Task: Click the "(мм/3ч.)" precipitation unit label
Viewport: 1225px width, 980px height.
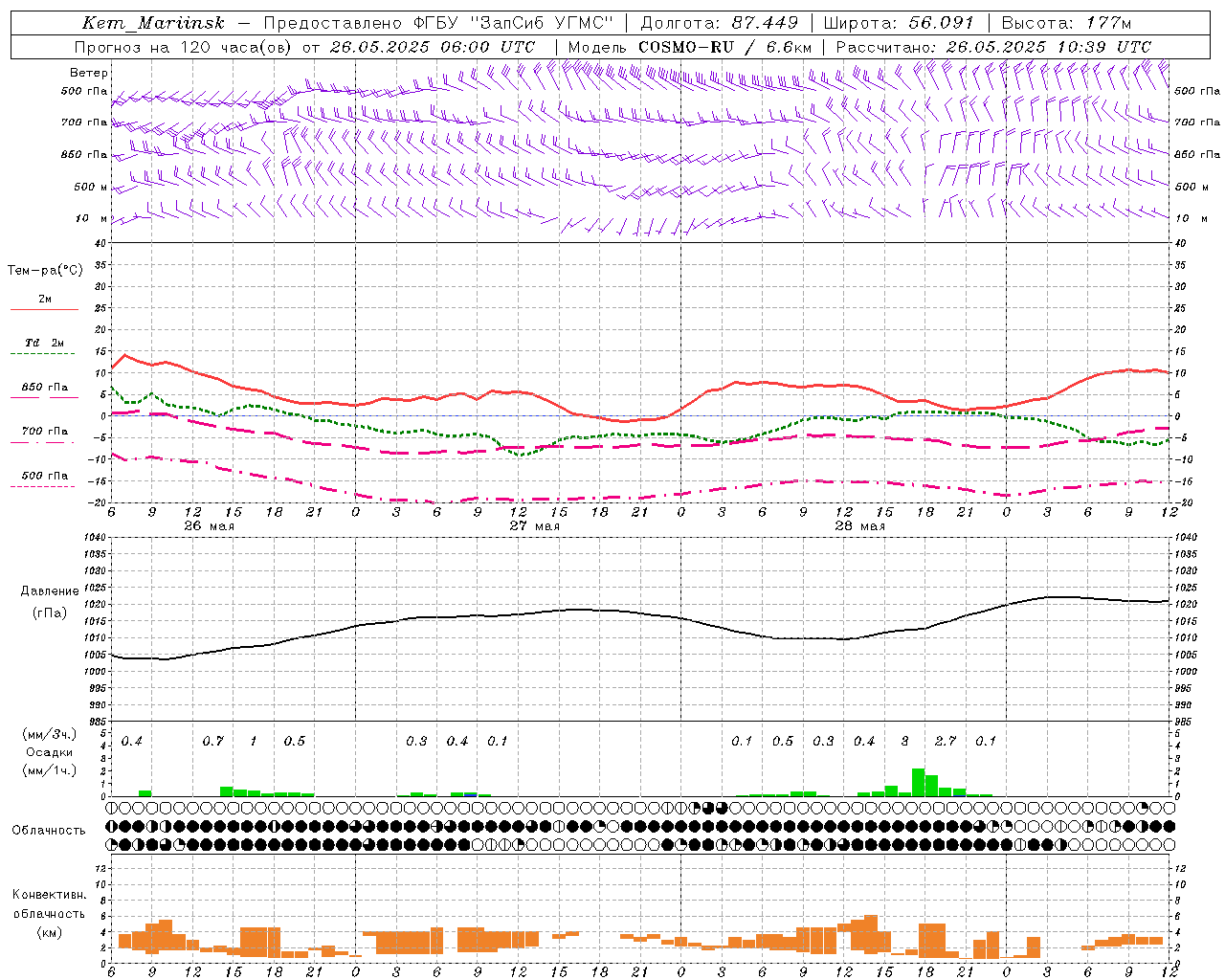Action: (50, 734)
